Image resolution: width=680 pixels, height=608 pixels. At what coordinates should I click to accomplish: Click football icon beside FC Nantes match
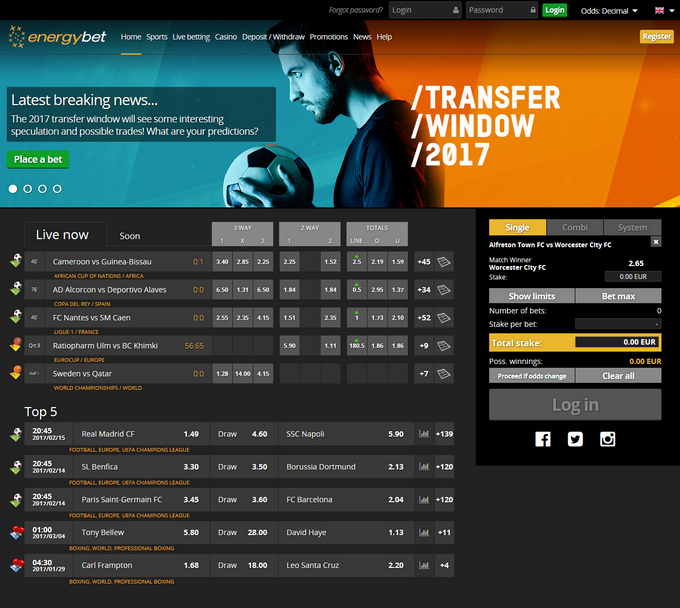pos(16,316)
